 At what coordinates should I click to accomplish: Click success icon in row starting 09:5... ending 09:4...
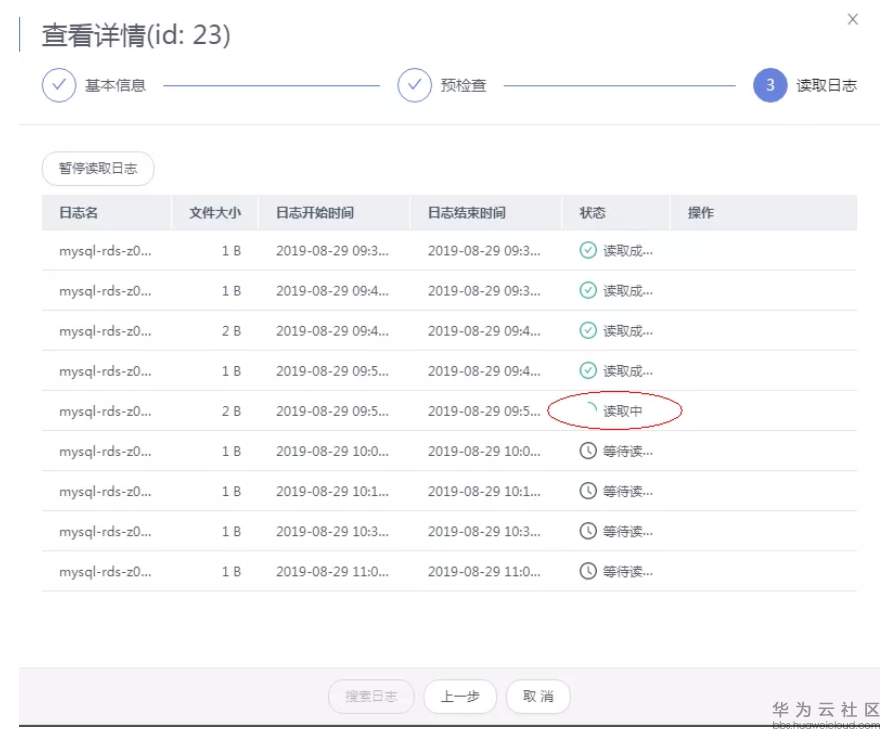pyautogui.click(x=588, y=371)
